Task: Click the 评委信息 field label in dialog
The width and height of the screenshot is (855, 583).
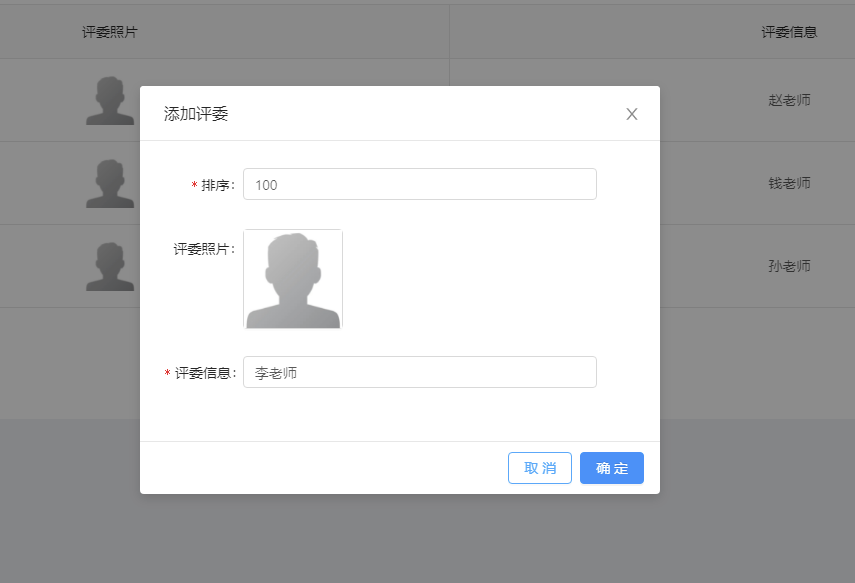Action: tap(205, 373)
